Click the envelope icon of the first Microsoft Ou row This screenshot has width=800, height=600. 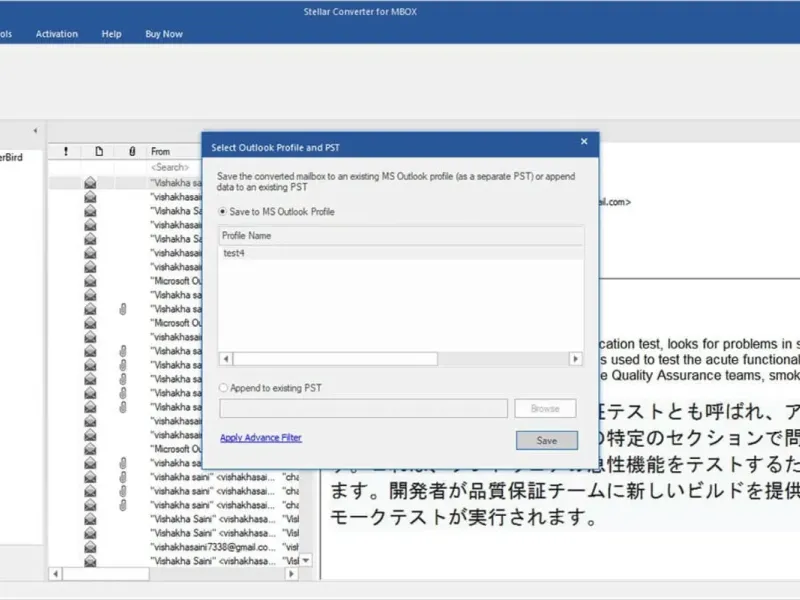[x=90, y=281]
